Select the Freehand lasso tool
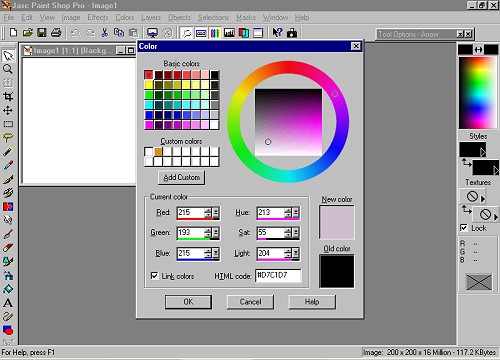 pos(8,138)
